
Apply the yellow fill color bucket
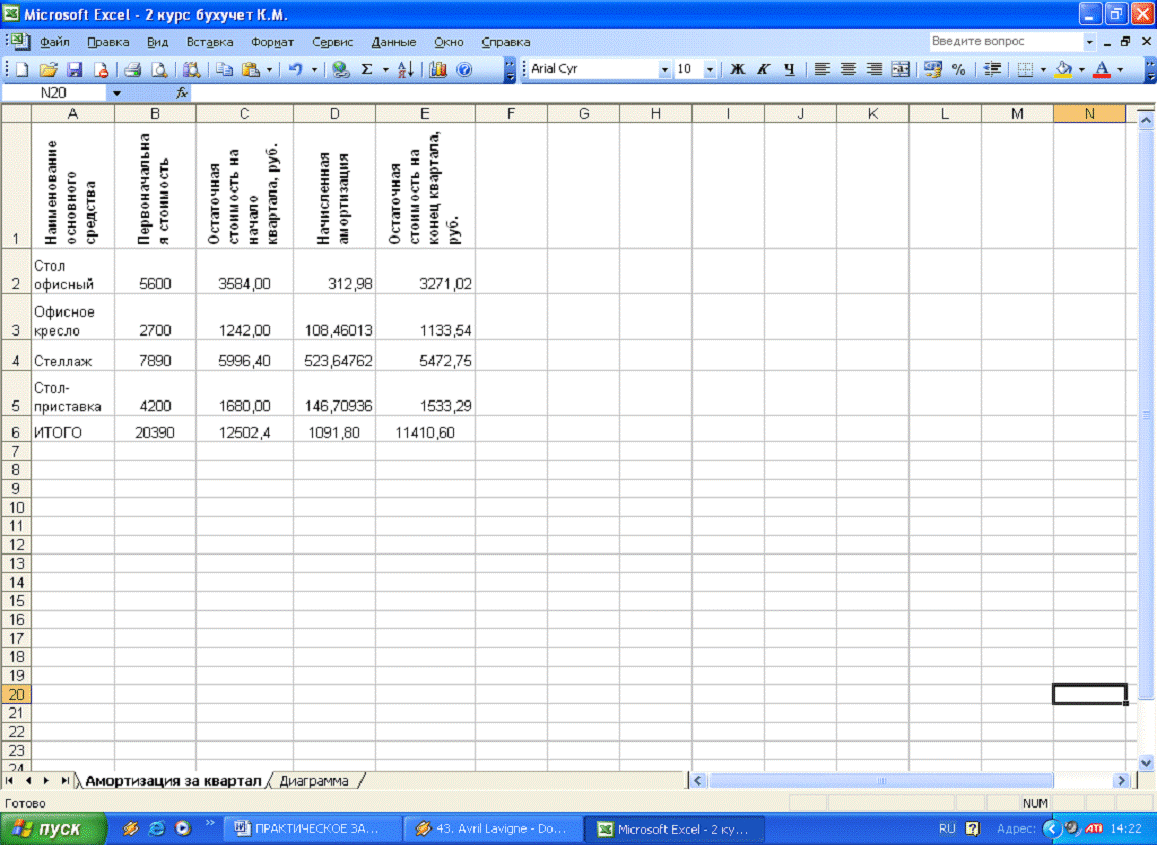[1063, 70]
